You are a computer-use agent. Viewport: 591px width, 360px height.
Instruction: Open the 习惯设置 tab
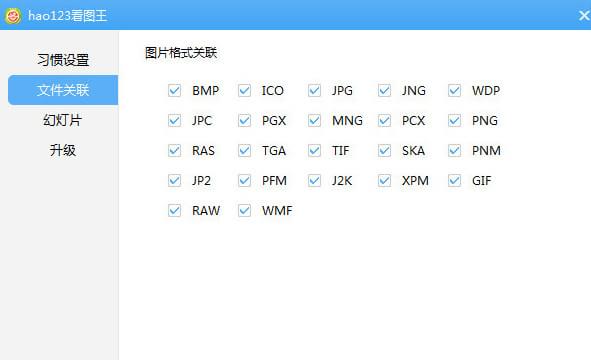pos(63,60)
